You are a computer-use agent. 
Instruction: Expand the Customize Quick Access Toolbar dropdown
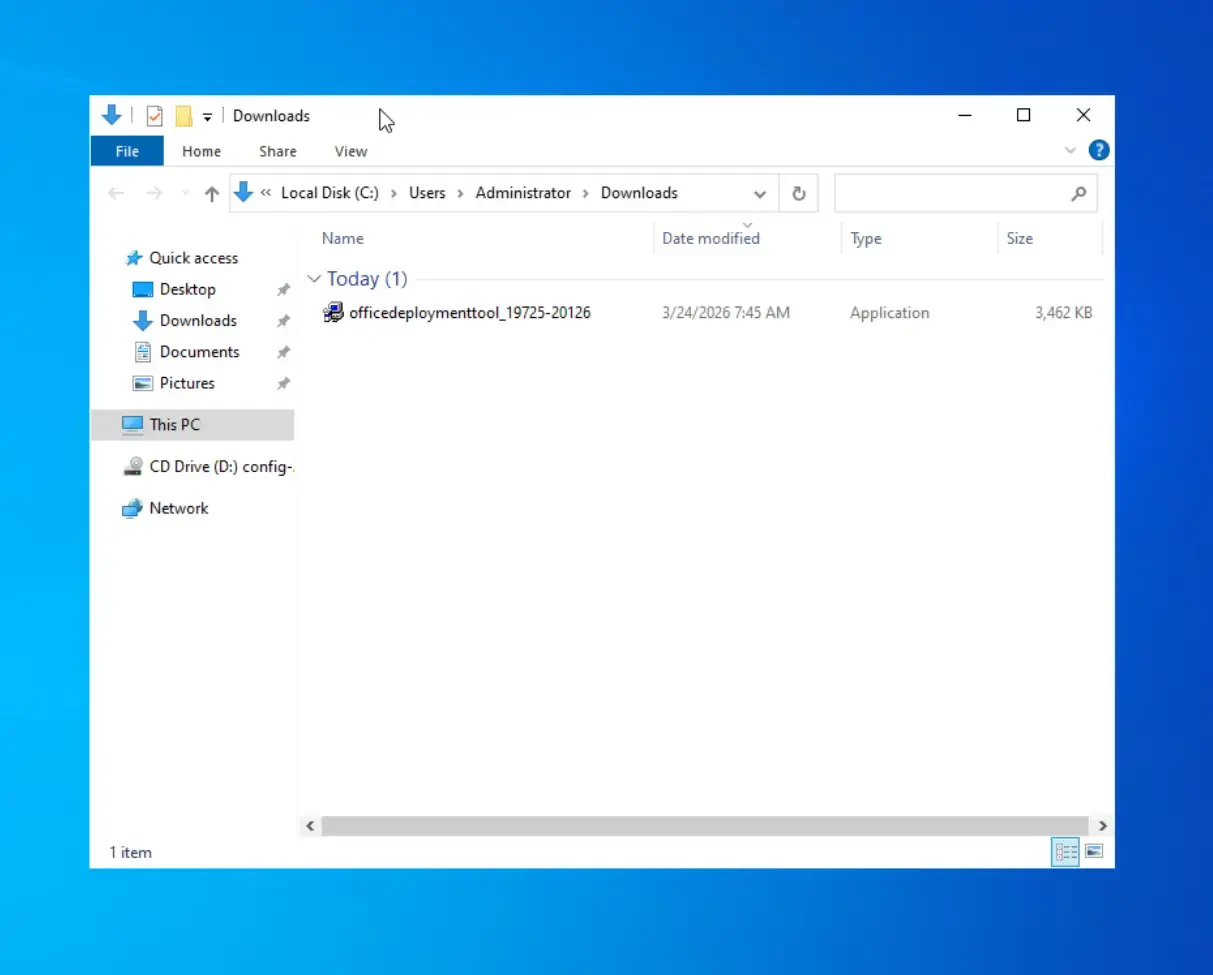coord(207,117)
